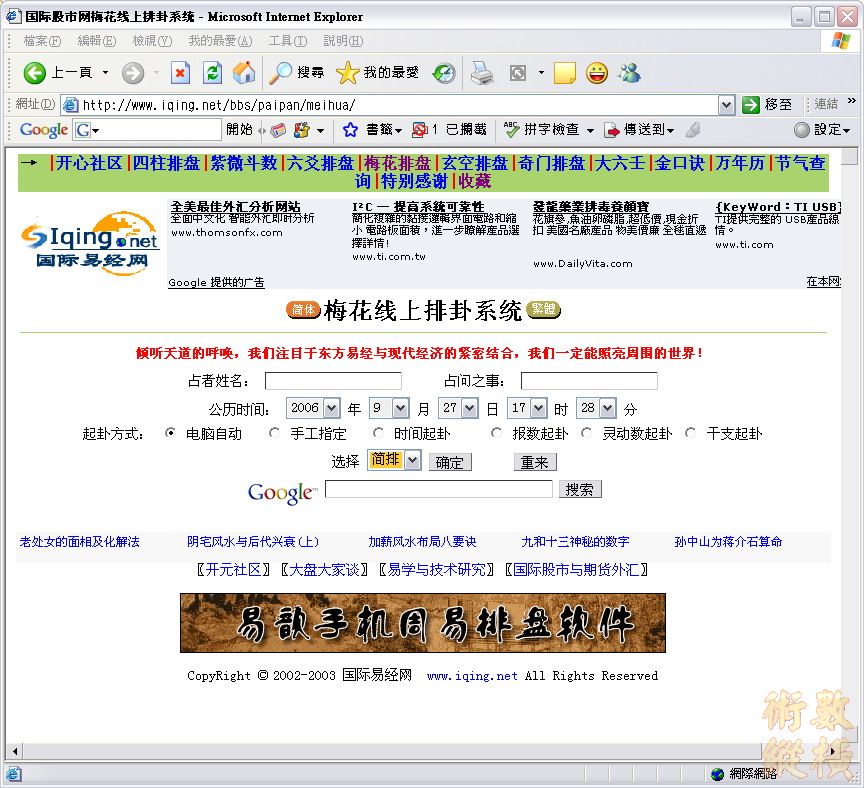Choose the 时间起卦 radio option
This screenshot has height=788, width=864.
click(378, 434)
